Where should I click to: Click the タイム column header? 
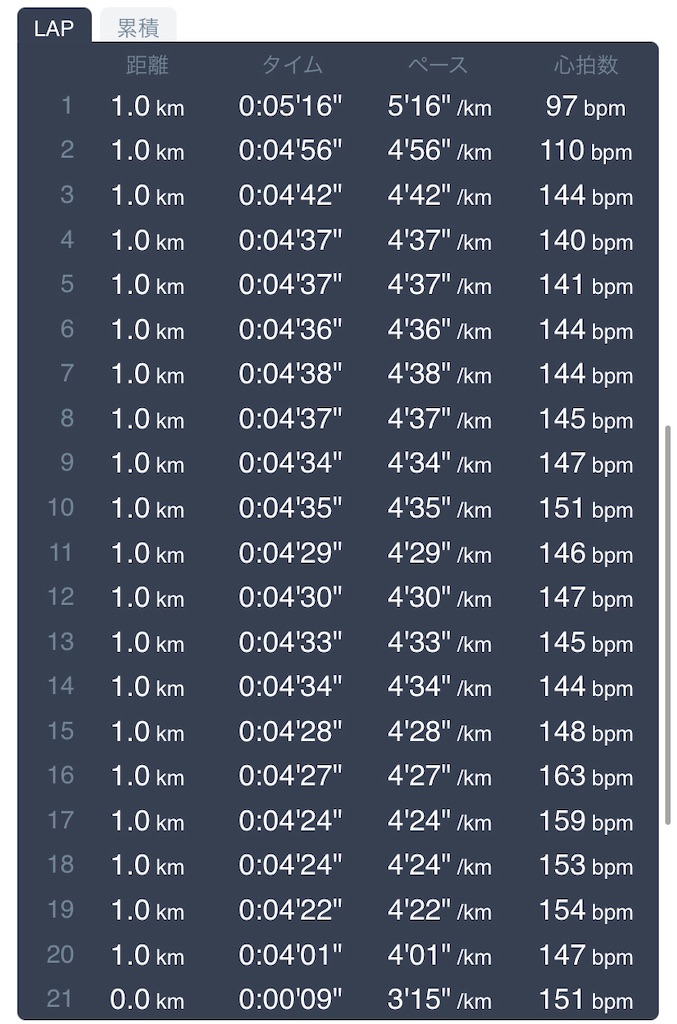[x=291, y=65]
